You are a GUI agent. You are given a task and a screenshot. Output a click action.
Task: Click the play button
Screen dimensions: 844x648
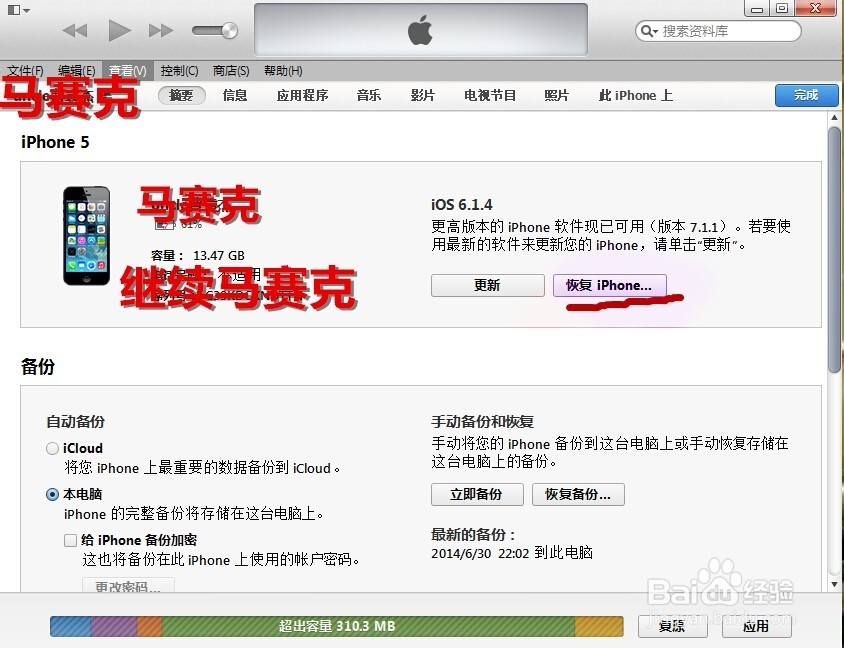pos(119,30)
